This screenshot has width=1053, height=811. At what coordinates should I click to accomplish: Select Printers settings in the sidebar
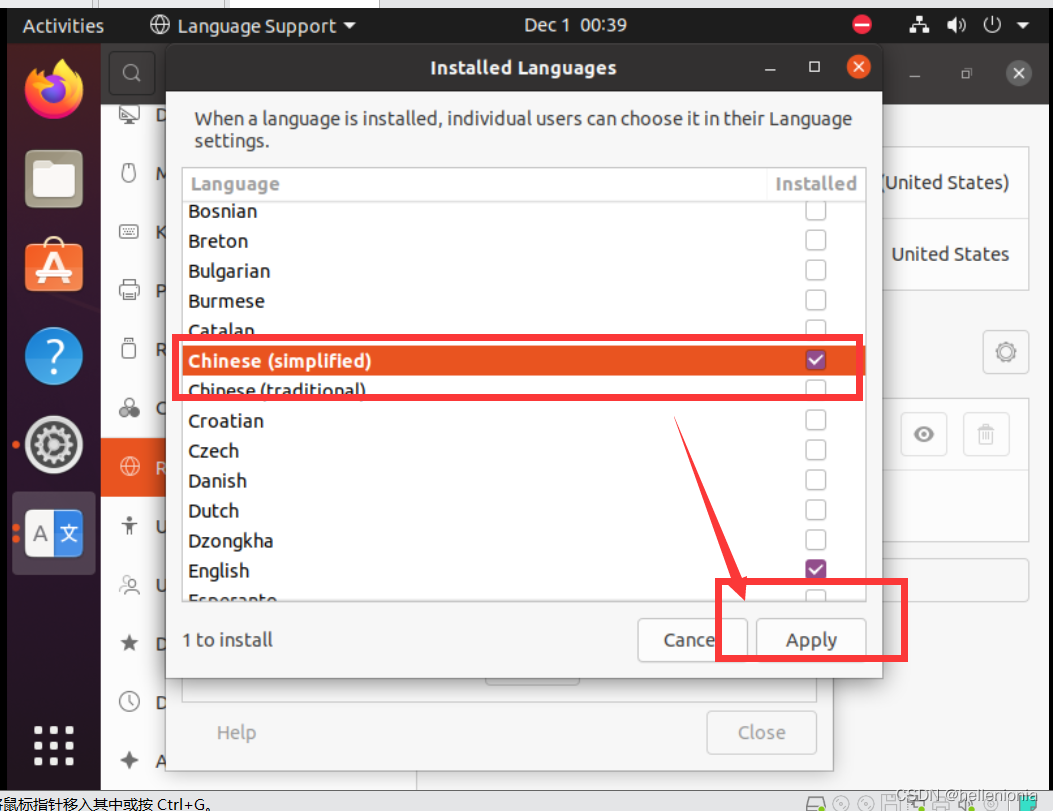[x=130, y=290]
